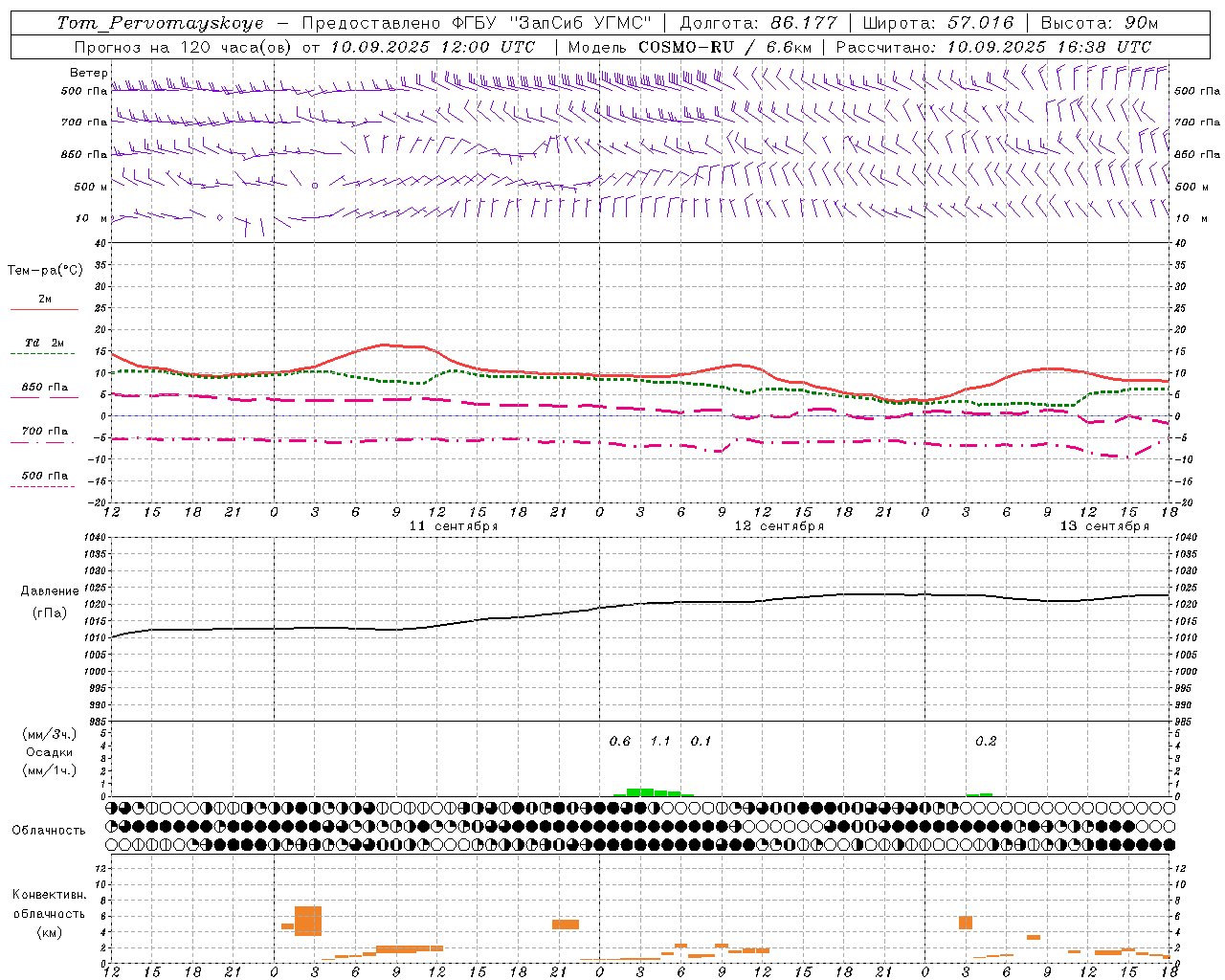Click the provider text ФГБУ "ЗапСиб УГМС"
Image resolution: width=1225 pixels, height=980 pixels.
pyautogui.click(x=550, y=23)
